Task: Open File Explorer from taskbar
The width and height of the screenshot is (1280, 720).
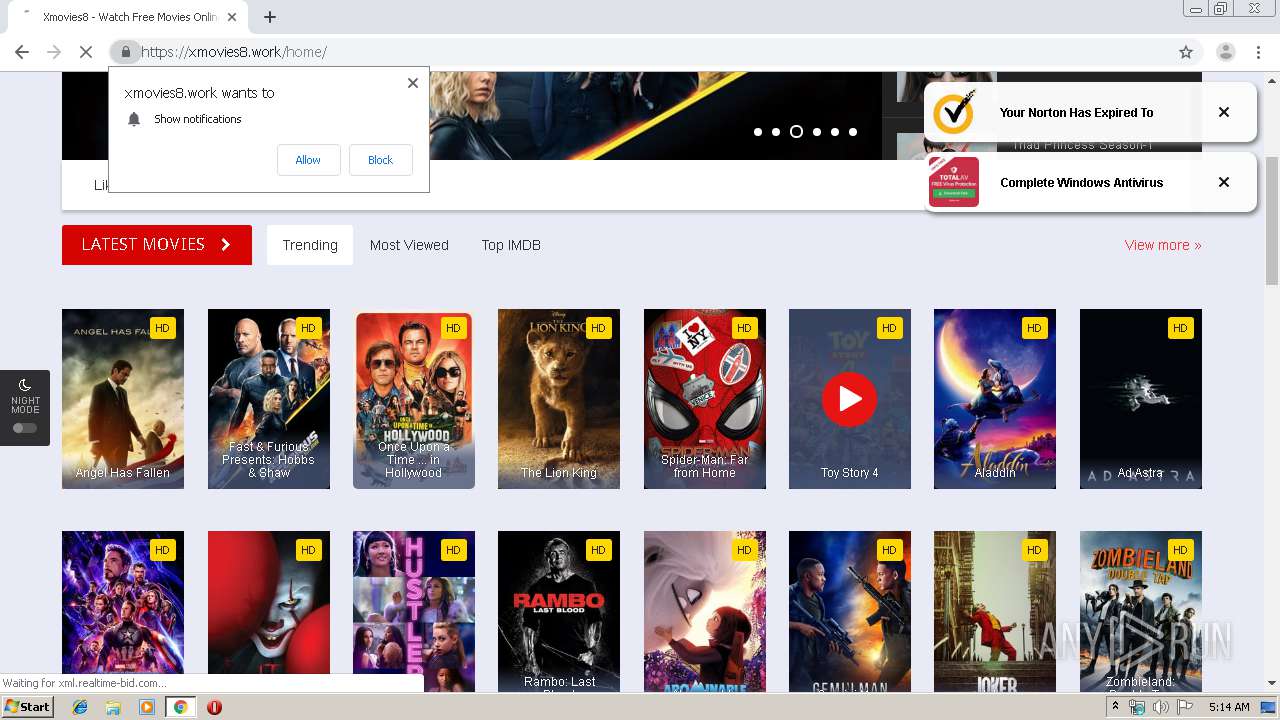Action: pyautogui.click(x=113, y=707)
